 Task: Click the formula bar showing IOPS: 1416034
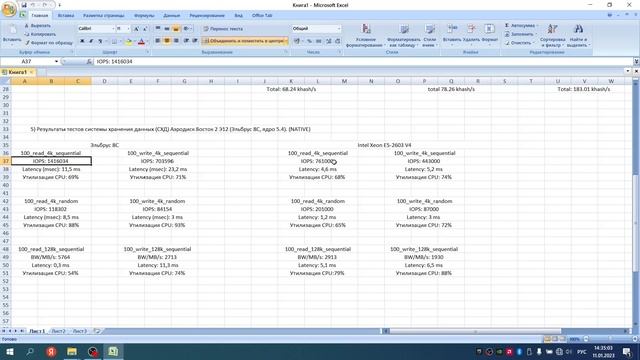point(363,61)
